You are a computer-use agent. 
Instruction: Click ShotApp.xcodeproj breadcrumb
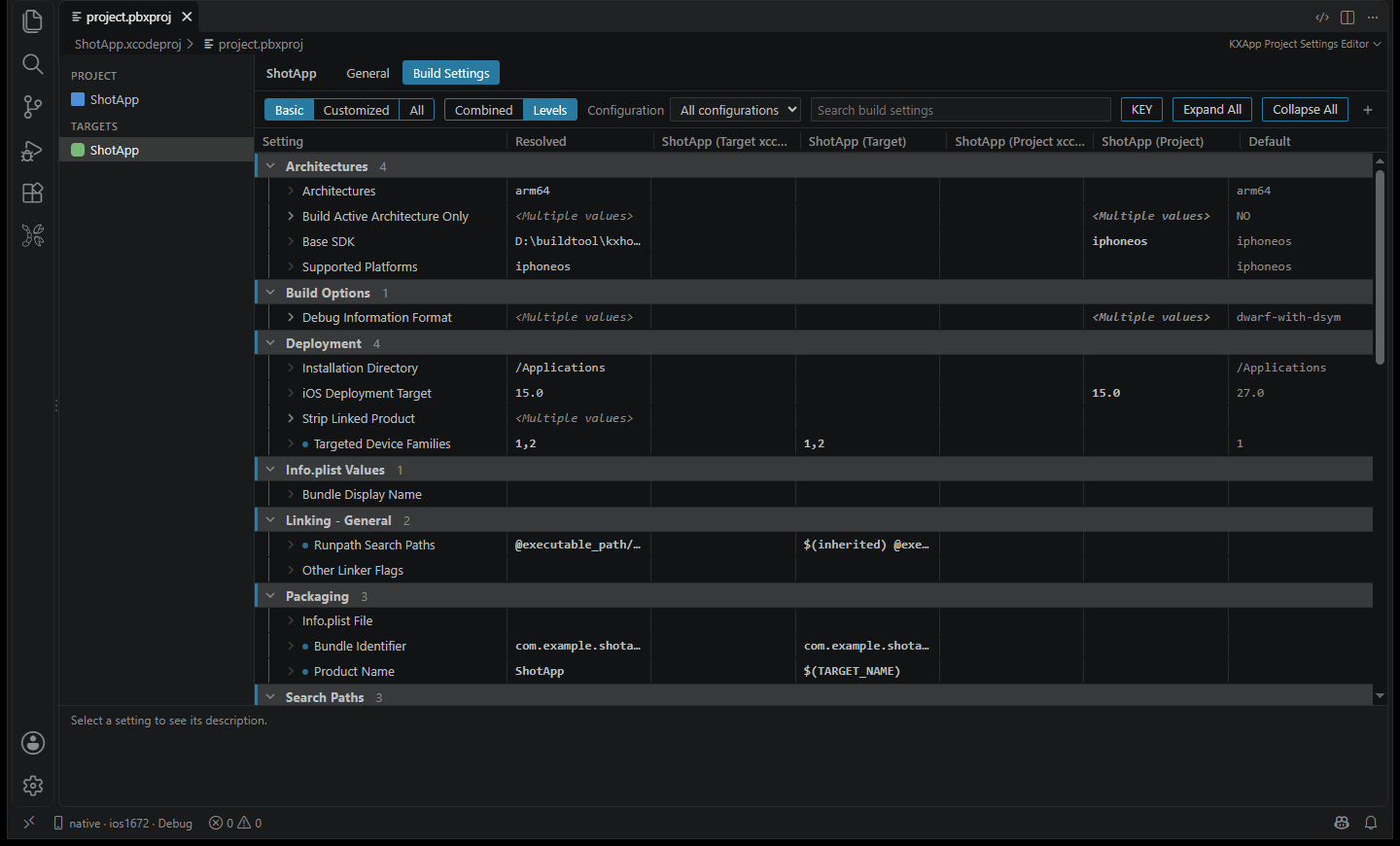(x=128, y=44)
